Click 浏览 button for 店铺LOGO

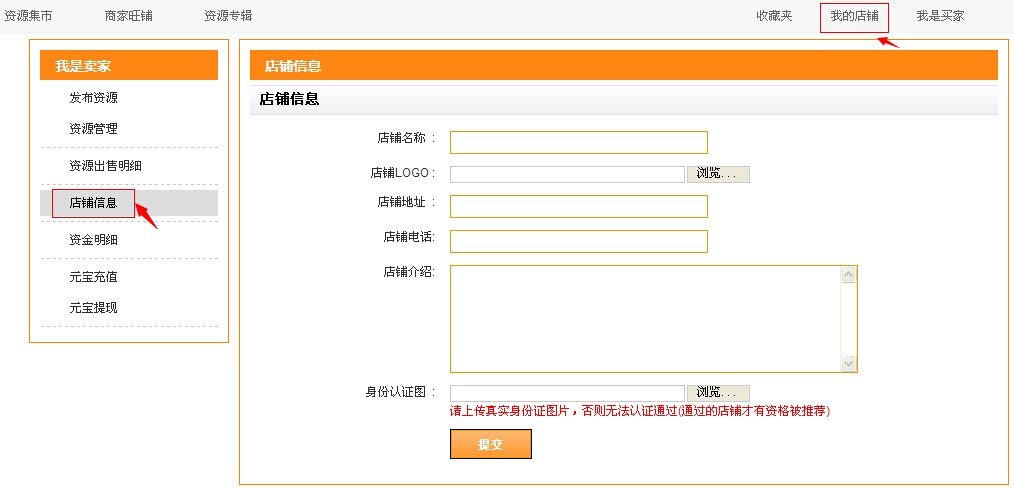[x=718, y=174]
